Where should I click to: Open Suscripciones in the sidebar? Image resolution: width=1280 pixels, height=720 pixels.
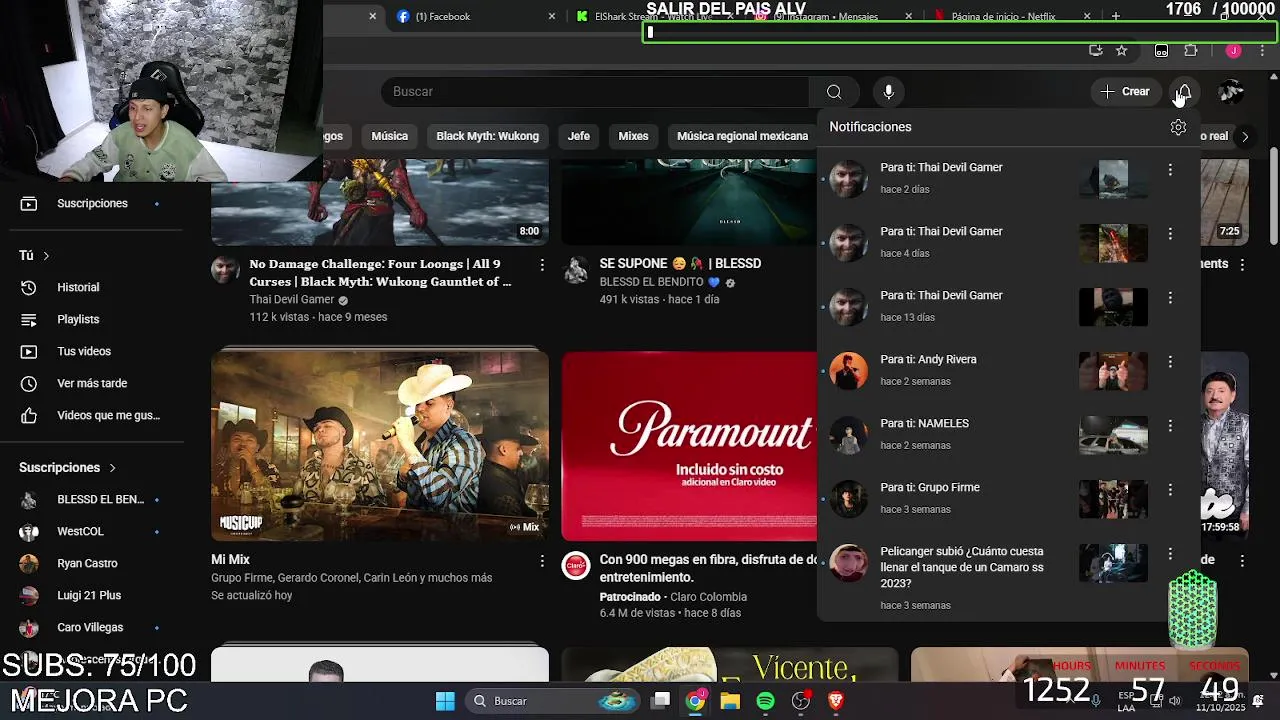tap(92, 203)
